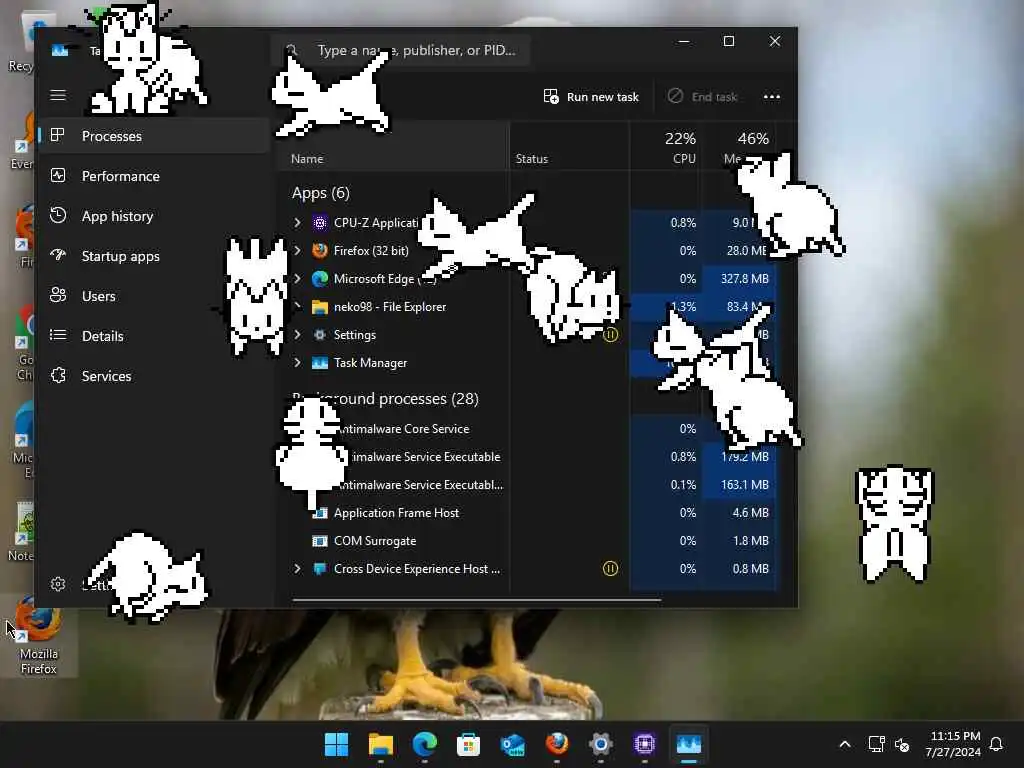
Task: Open Settings from the taskbar
Action: [x=600, y=744]
